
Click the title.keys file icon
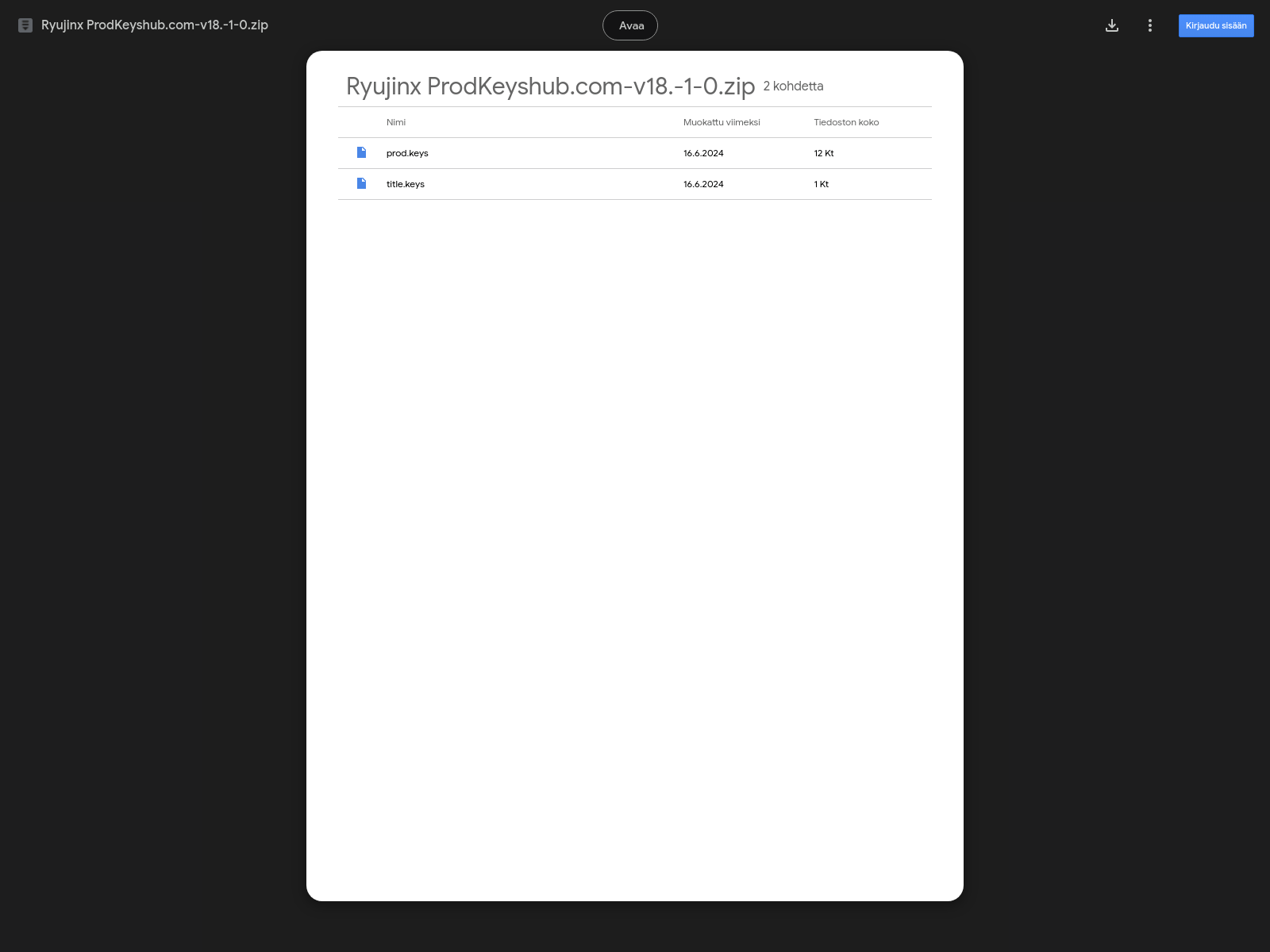362,183
